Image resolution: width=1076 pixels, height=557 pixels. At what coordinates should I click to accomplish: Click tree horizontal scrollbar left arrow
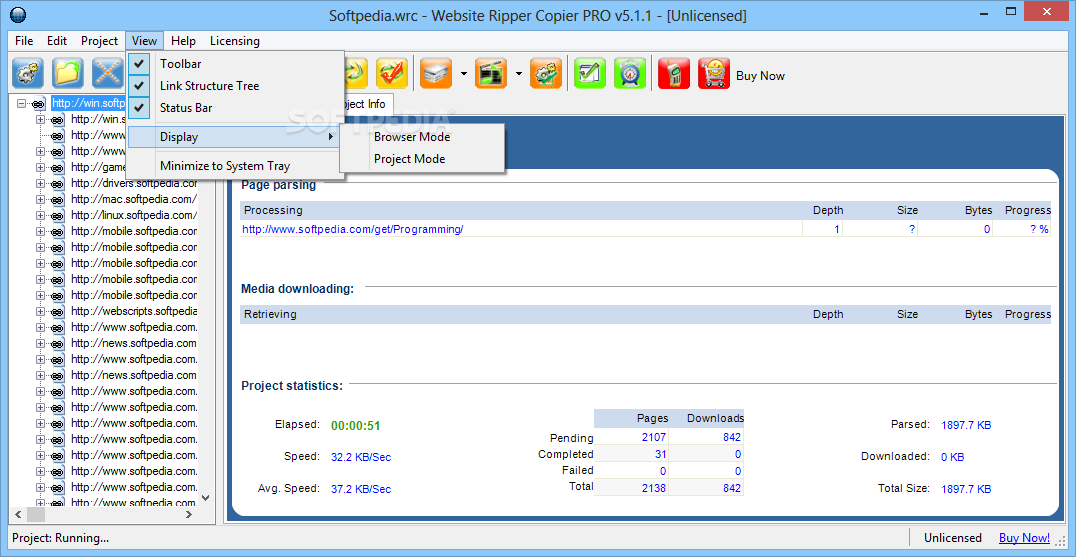point(19,514)
